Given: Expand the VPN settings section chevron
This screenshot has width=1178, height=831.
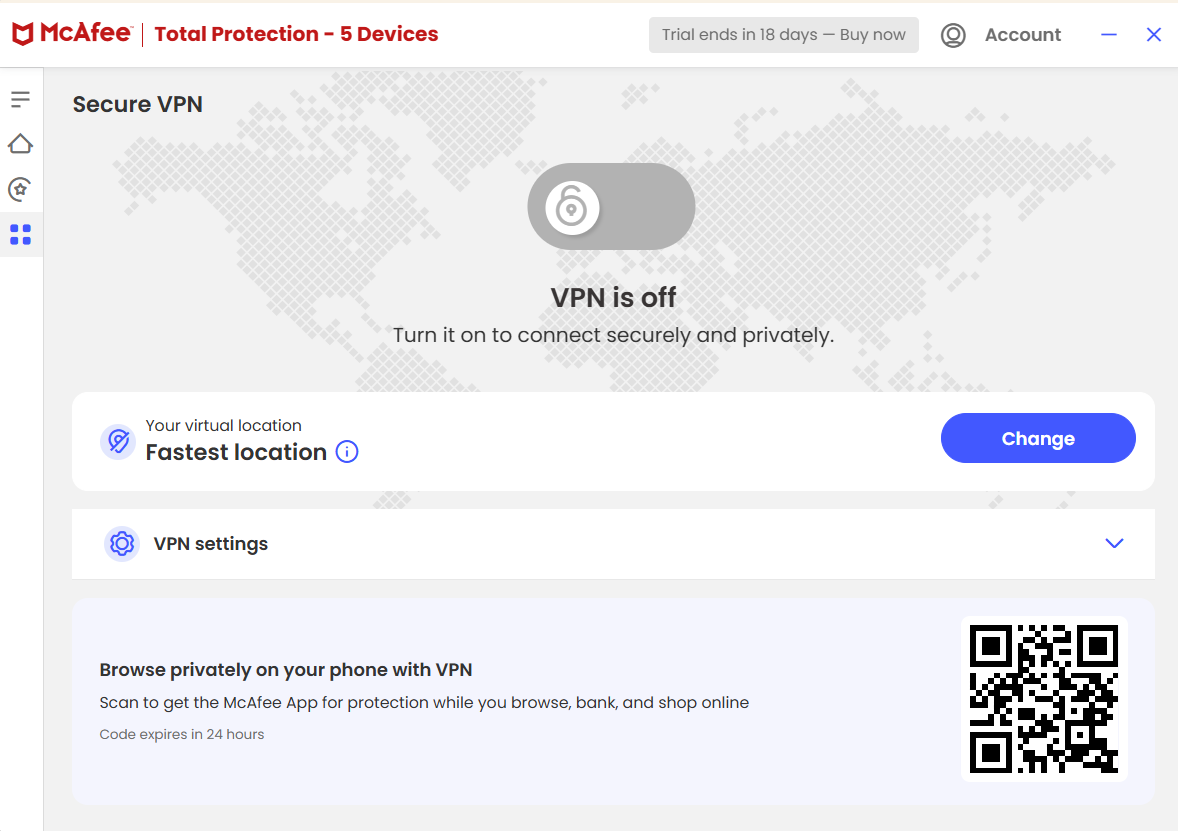Looking at the screenshot, I should click(x=1114, y=543).
